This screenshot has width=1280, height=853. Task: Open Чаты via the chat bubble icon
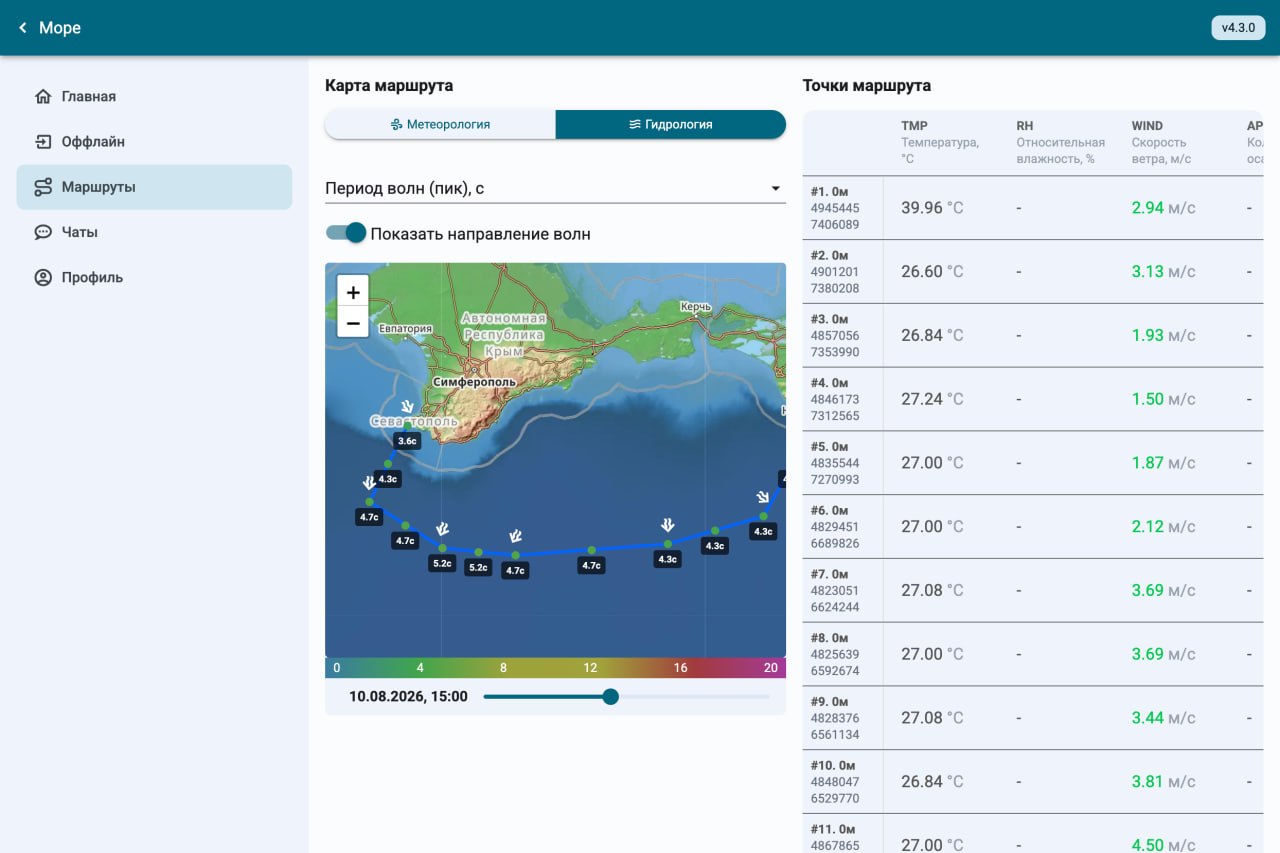pyautogui.click(x=43, y=232)
